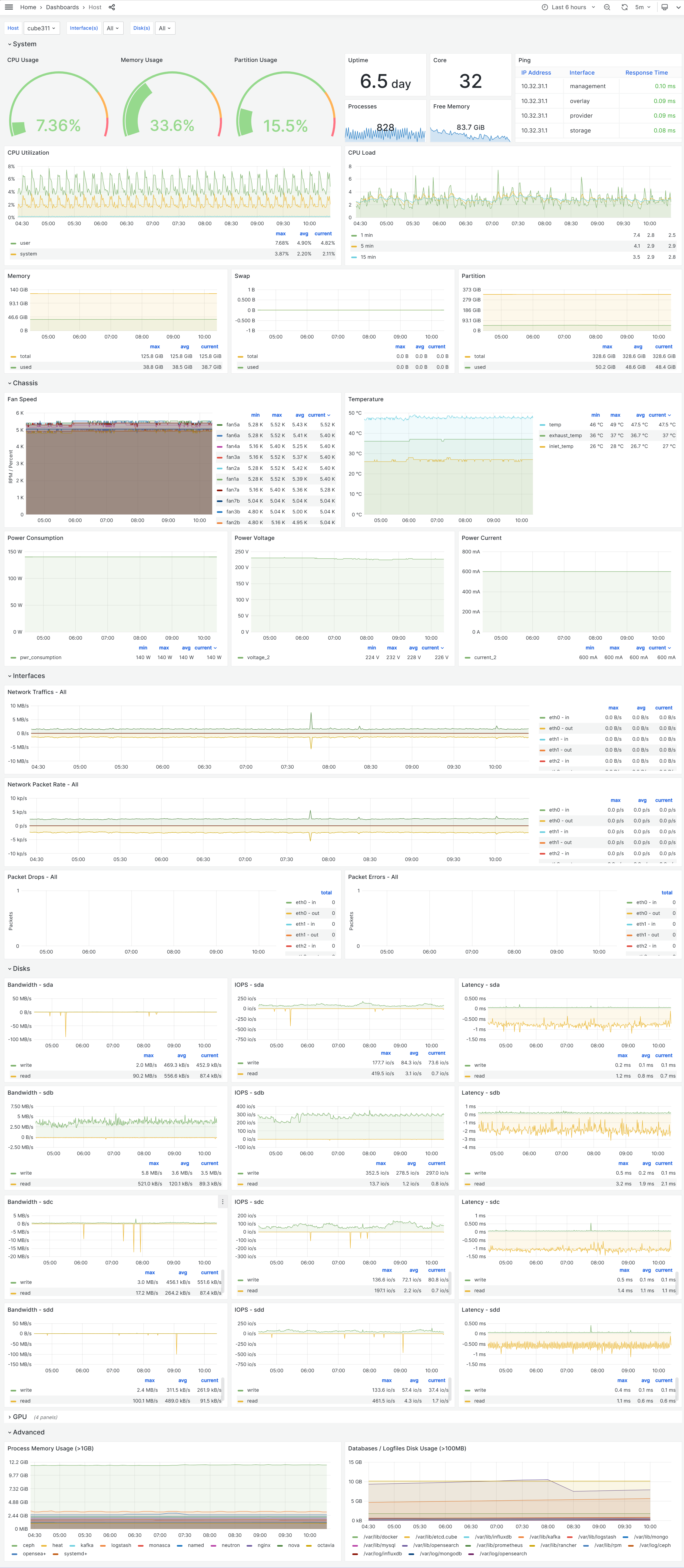Click the 10.32.31.1 management ping row
Image resolution: width=684 pixels, height=1568 pixels.
(598, 87)
